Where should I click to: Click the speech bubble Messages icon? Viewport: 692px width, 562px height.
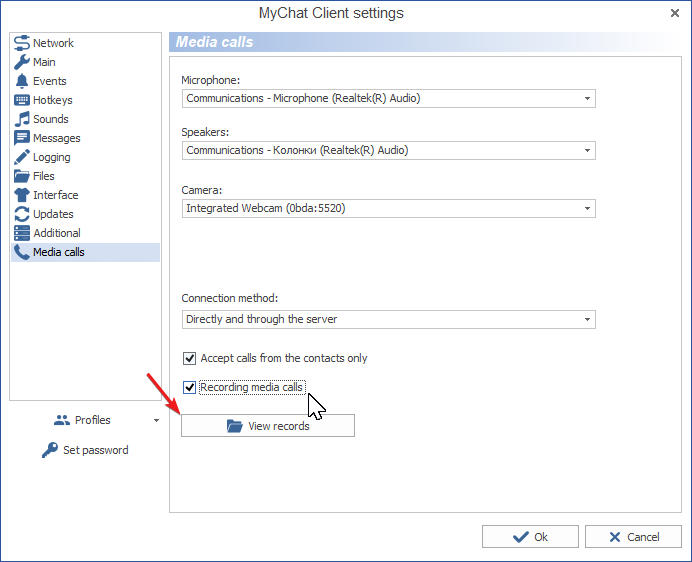[22, 138]
